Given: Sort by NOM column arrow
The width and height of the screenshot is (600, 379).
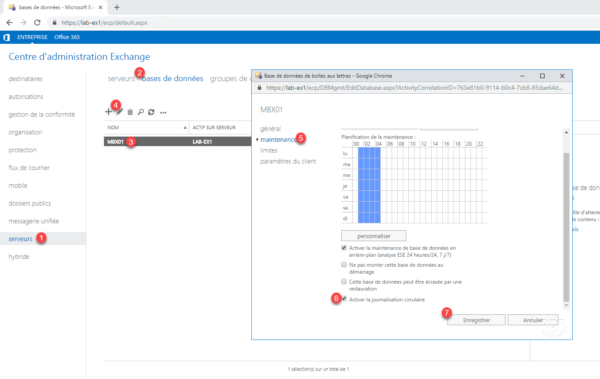Looking at the screenshot, I should 185,127.
